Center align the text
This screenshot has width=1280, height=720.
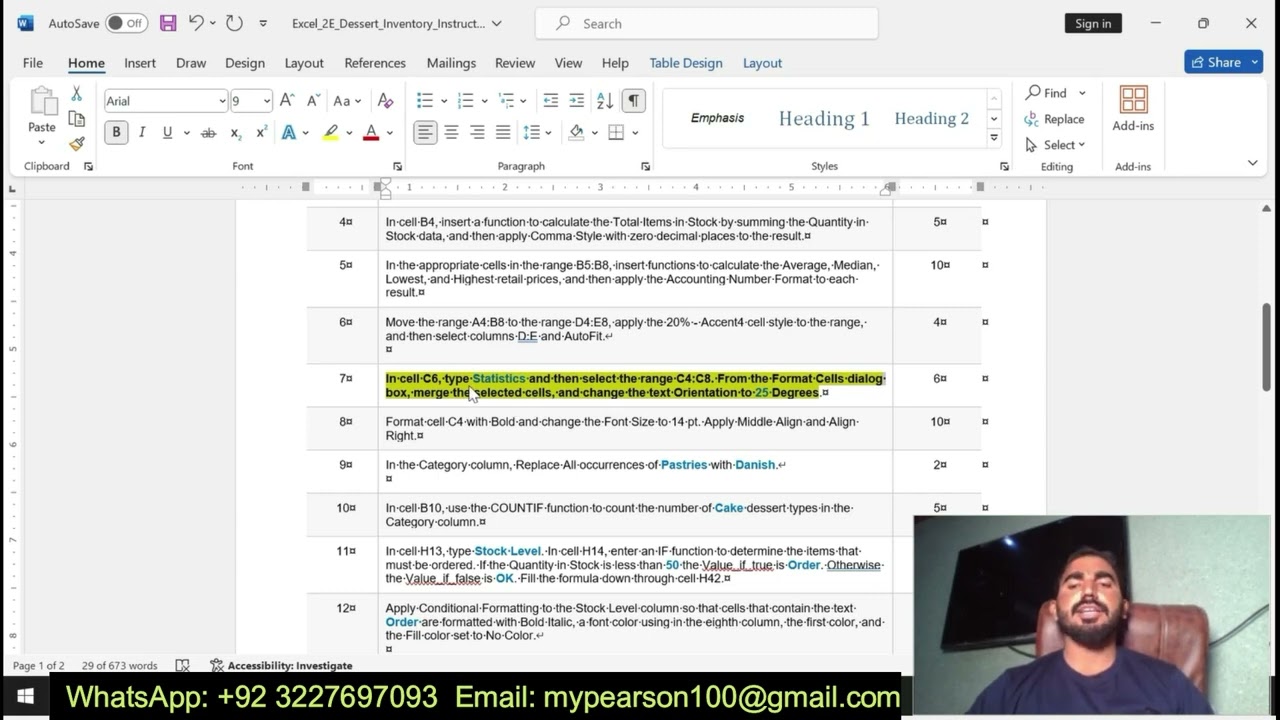click(x=451, y=133)
